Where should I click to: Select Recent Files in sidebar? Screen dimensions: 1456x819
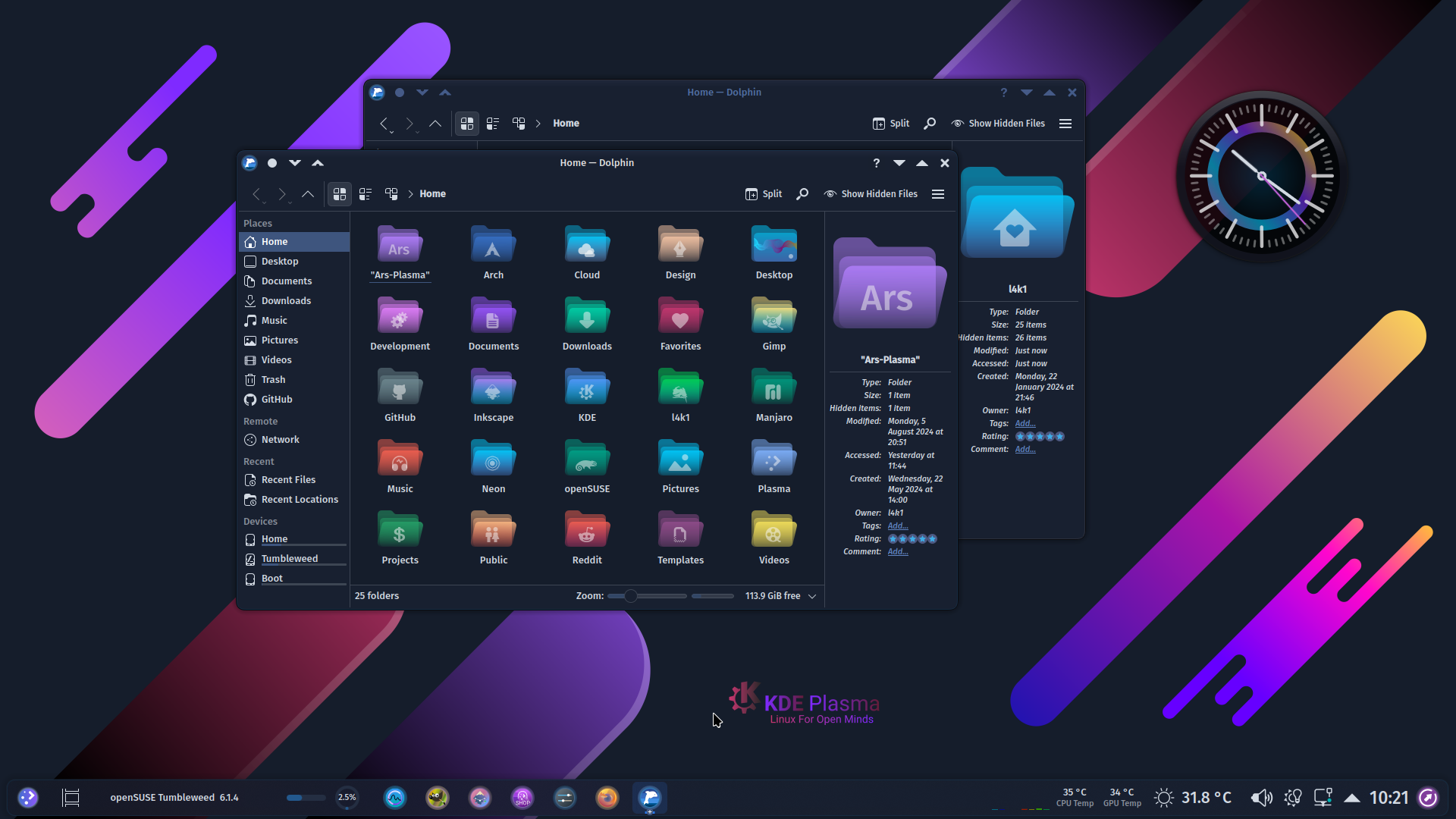(x=294, y=480)
